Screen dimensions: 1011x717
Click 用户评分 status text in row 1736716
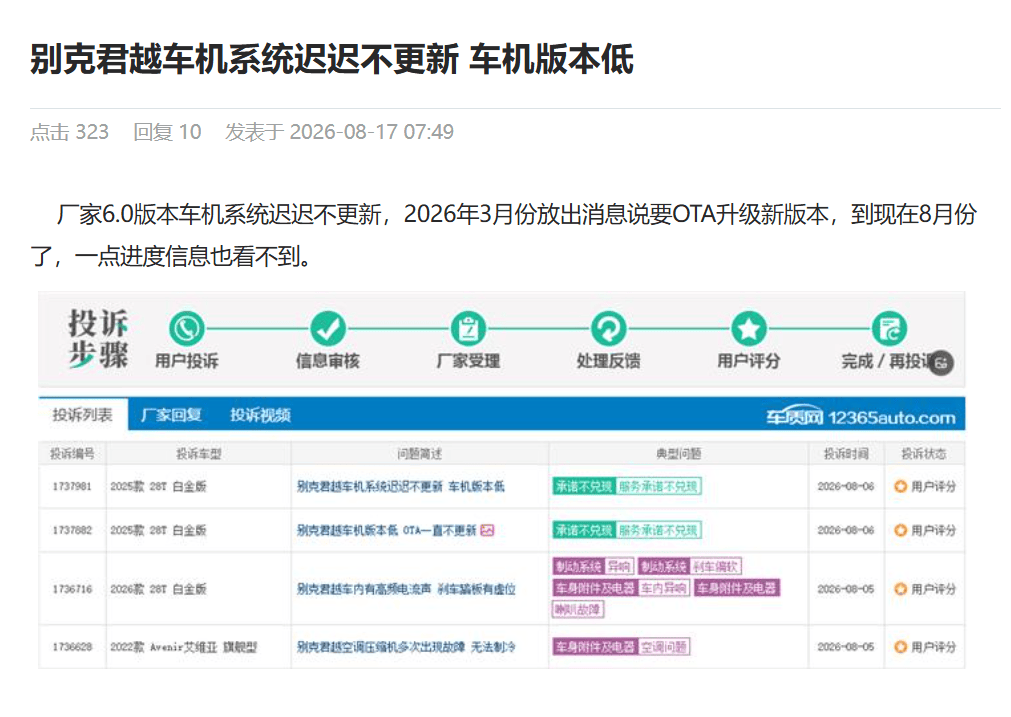tap(934, 589)
